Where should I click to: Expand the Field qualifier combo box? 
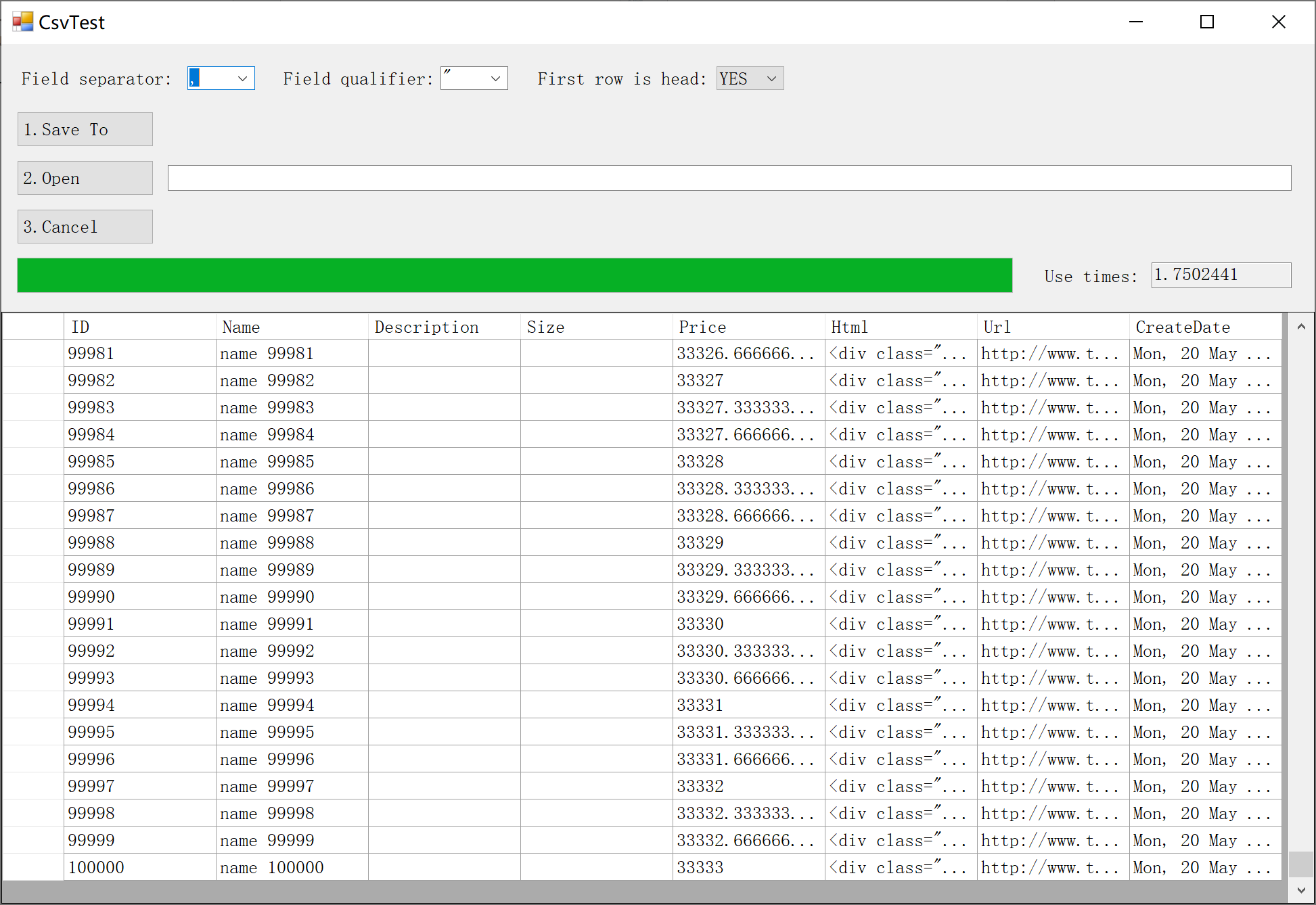coord(495,78)
